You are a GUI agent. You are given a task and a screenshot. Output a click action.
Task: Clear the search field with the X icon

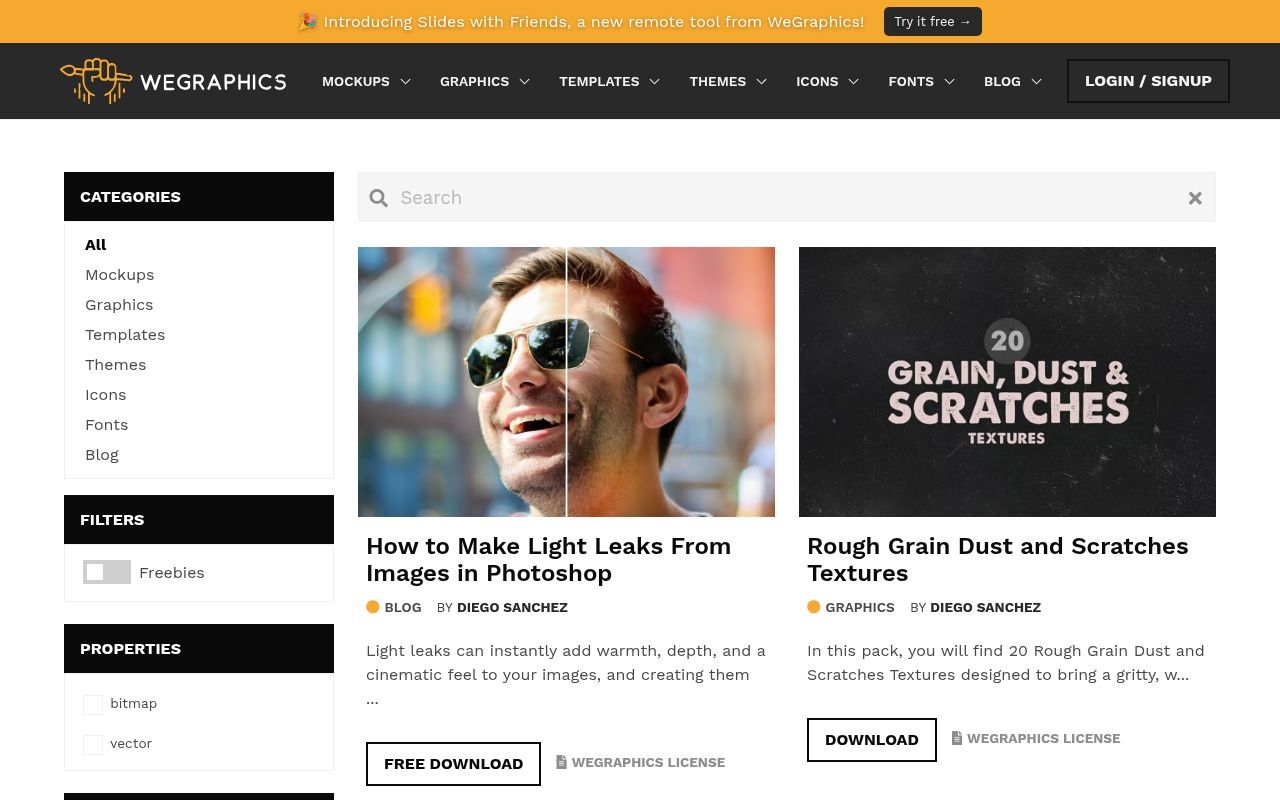(x=1195, y=198)
